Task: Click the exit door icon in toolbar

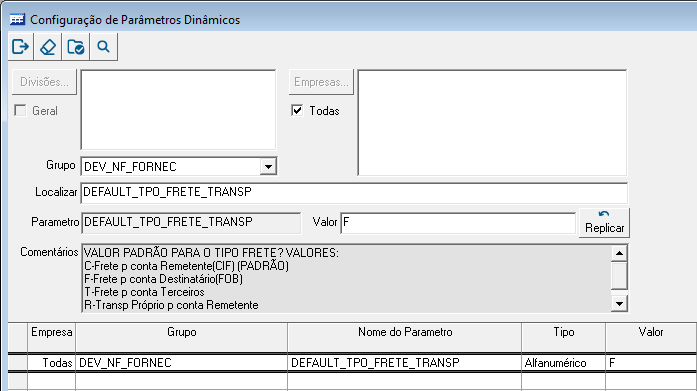Action: 20,47
